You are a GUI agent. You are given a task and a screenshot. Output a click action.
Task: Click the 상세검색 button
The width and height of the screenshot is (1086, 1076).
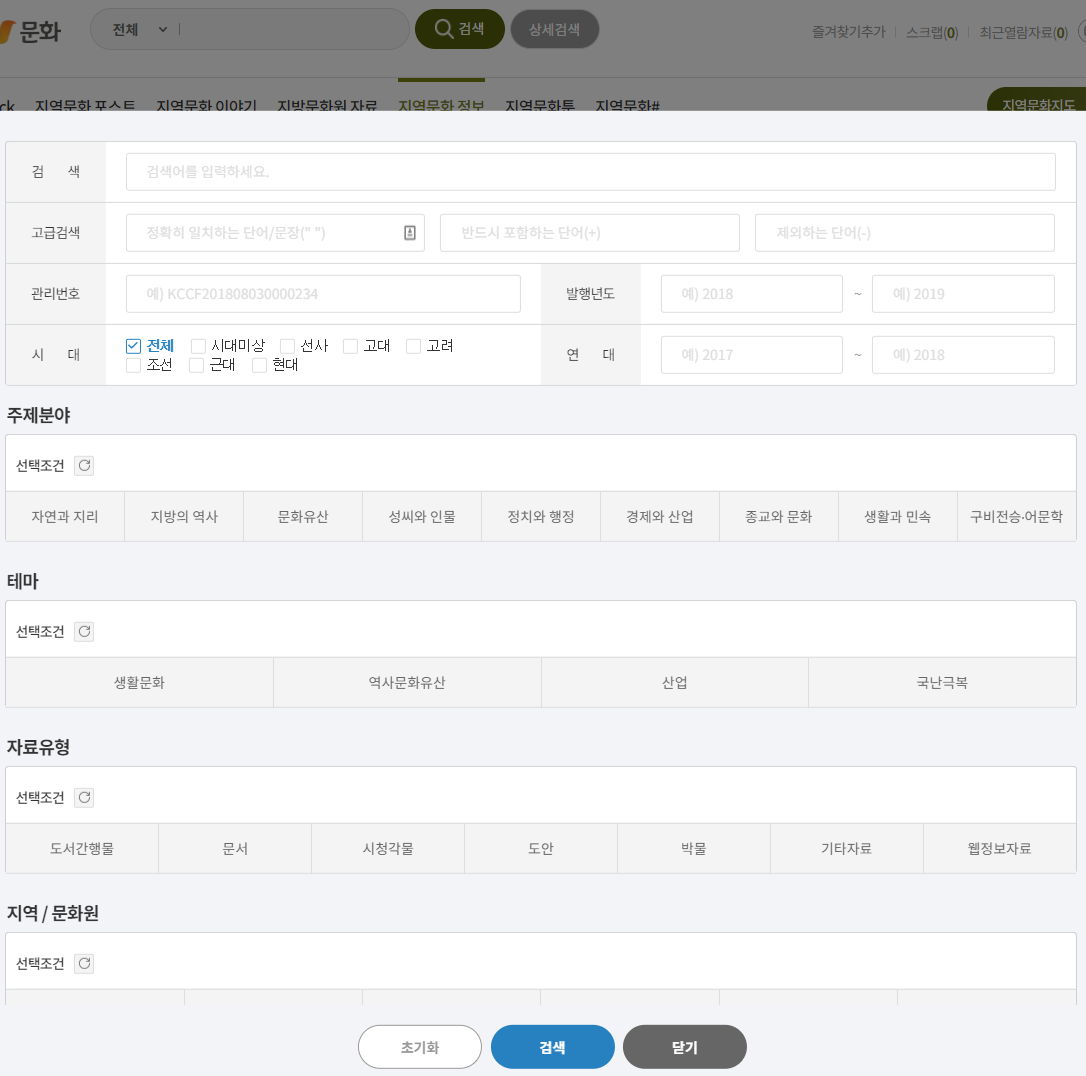click(x=554, y=29)
